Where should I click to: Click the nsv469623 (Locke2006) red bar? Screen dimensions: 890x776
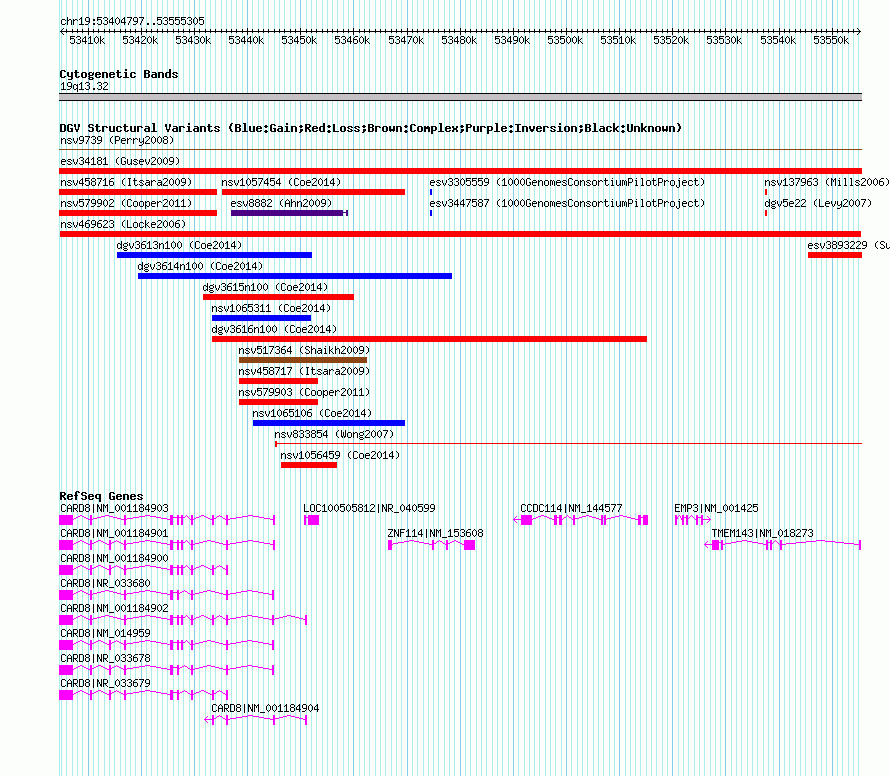(460, 234)
